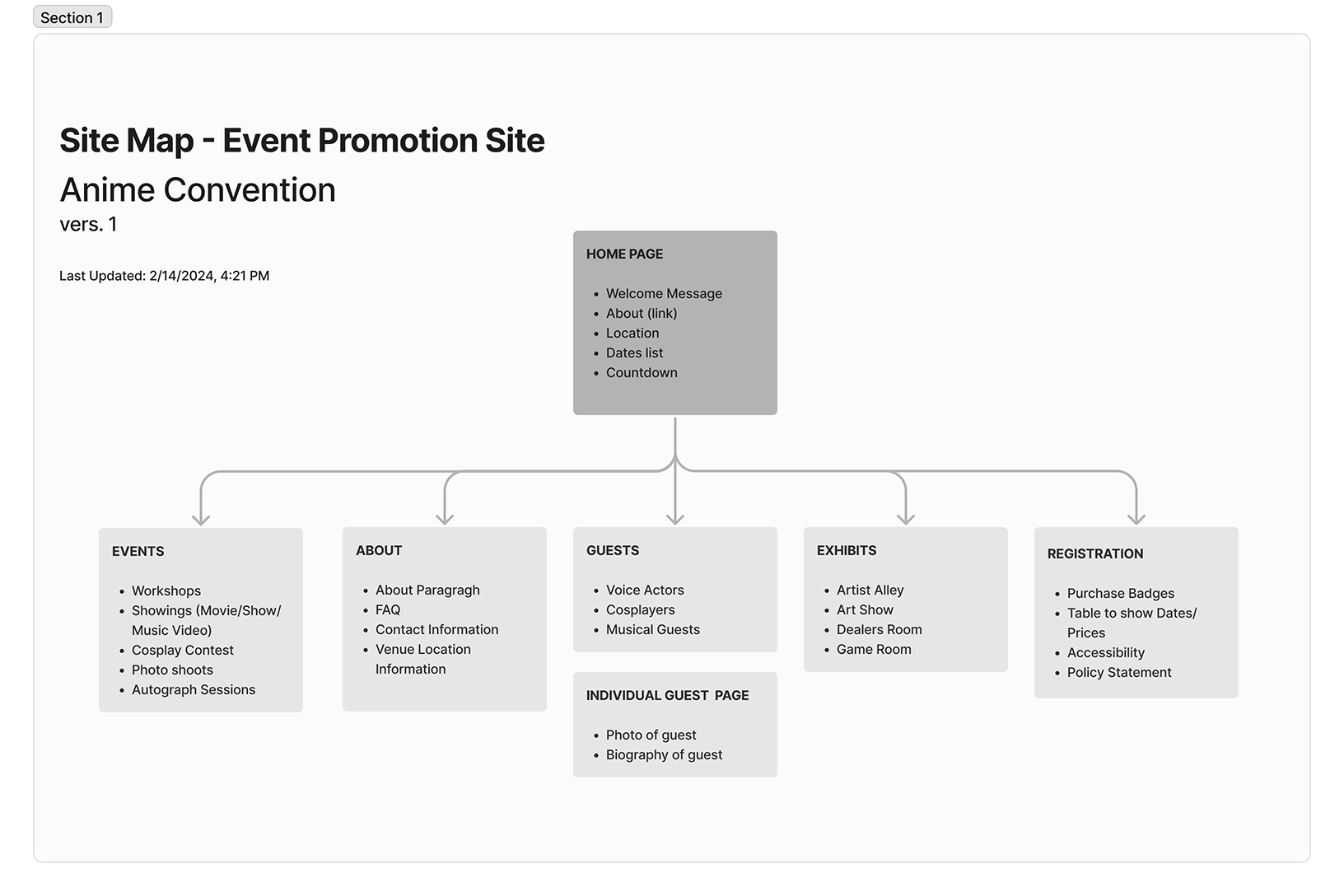Click the Cosplay Contest list item
This screenshot has width=1344, height=896.
tap(182, 651)
